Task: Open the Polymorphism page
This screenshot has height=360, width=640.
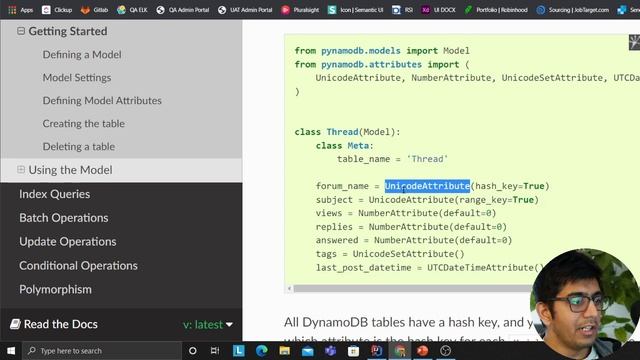Action: pos(56,289)
